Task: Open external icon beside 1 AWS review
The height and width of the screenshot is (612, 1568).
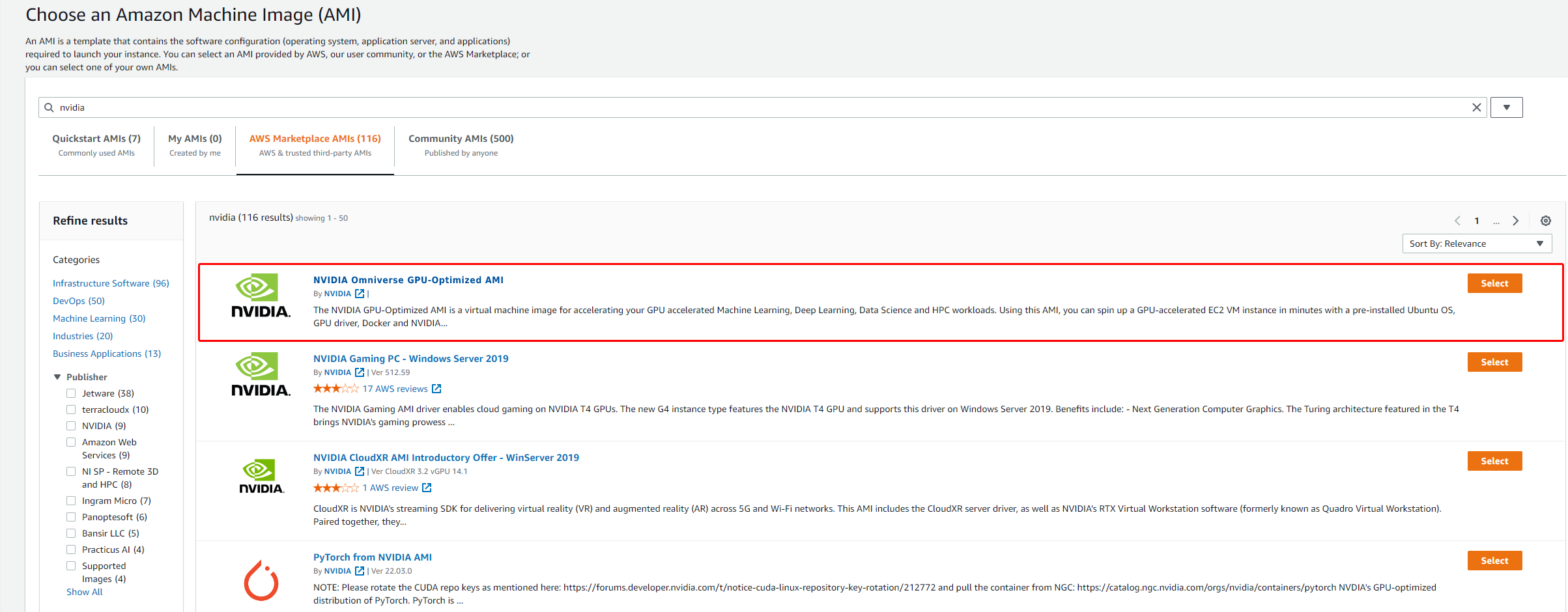Action: (x=427, y=488)
